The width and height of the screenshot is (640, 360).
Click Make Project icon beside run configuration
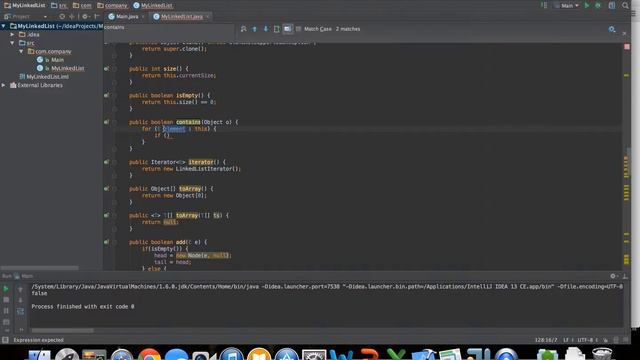tap(544, 5)
